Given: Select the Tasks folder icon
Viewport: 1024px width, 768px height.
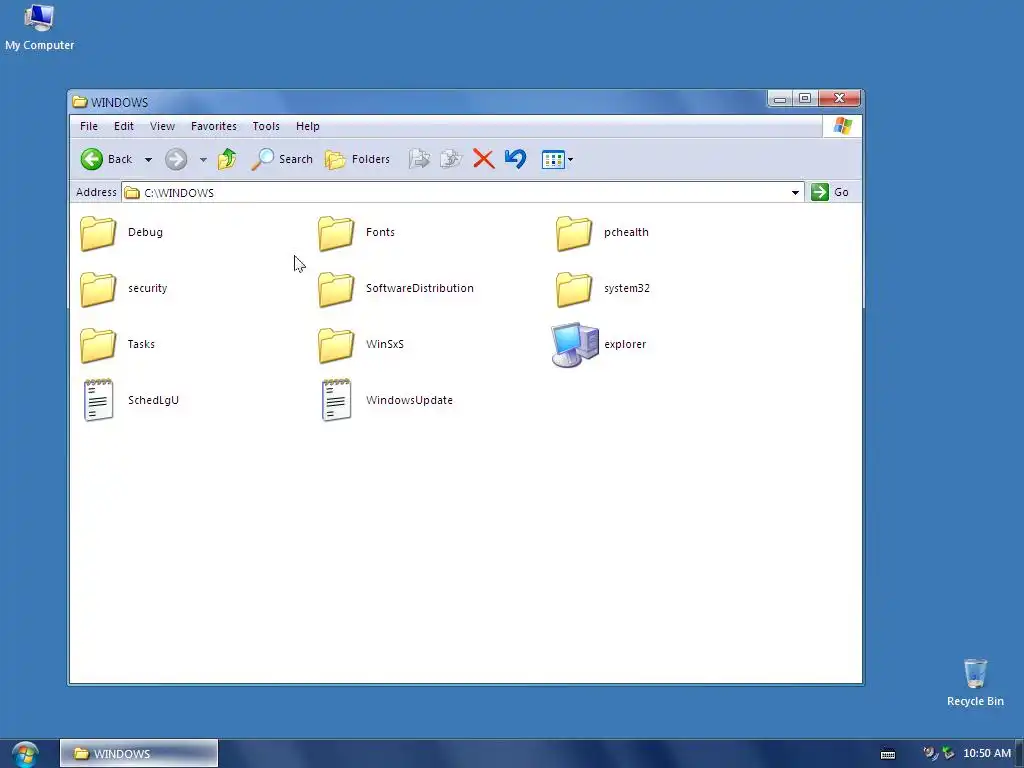Looking at the screenshot, I should (x=98, y=345).
